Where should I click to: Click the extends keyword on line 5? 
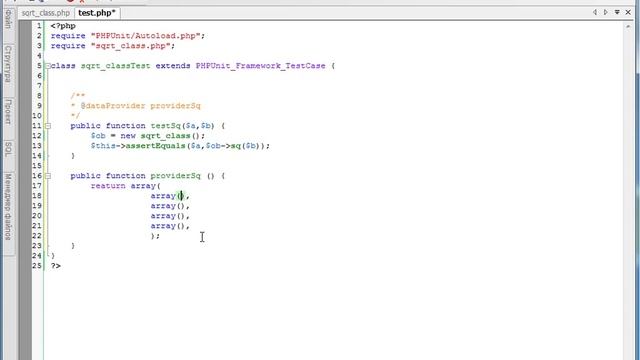point(173,66)
